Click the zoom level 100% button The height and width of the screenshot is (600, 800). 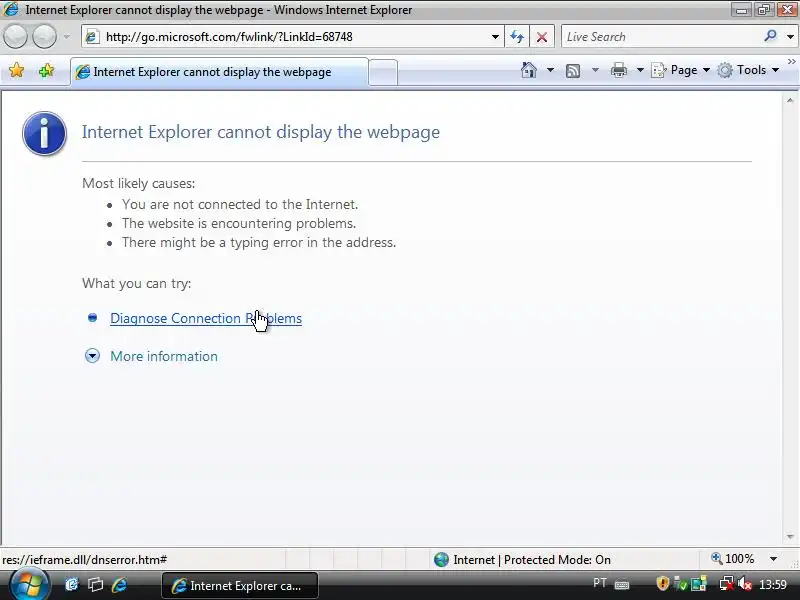733,559
